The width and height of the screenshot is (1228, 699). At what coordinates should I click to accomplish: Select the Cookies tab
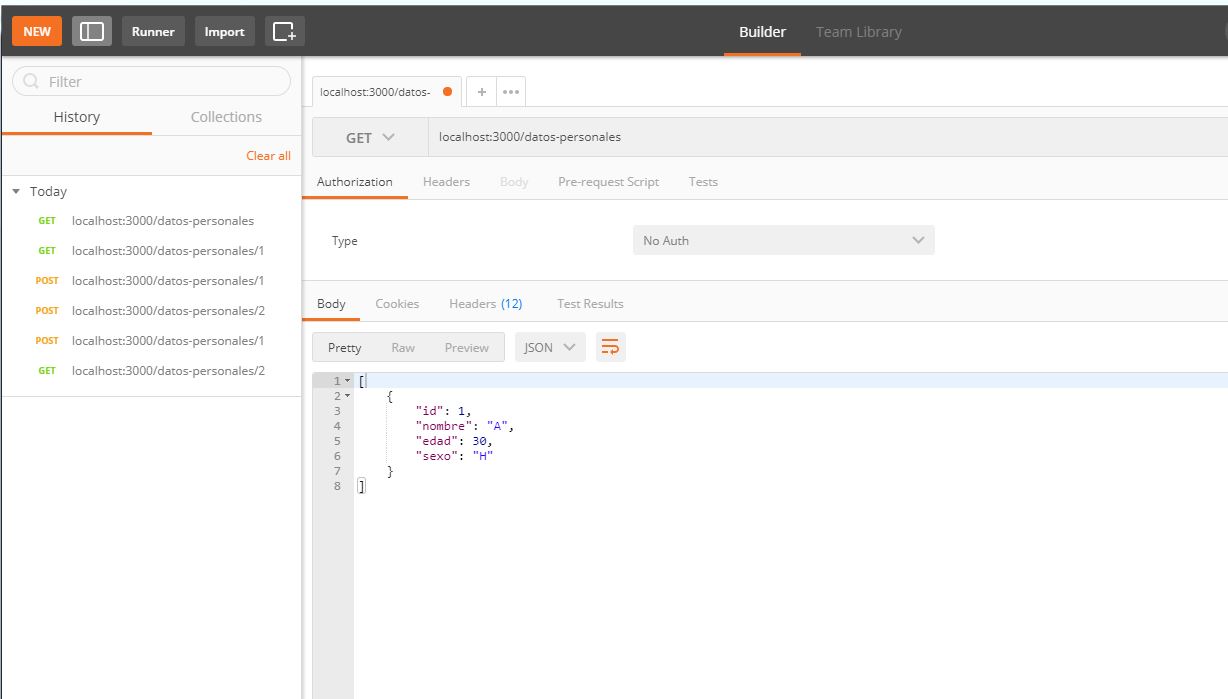click(x=397, y=304)
